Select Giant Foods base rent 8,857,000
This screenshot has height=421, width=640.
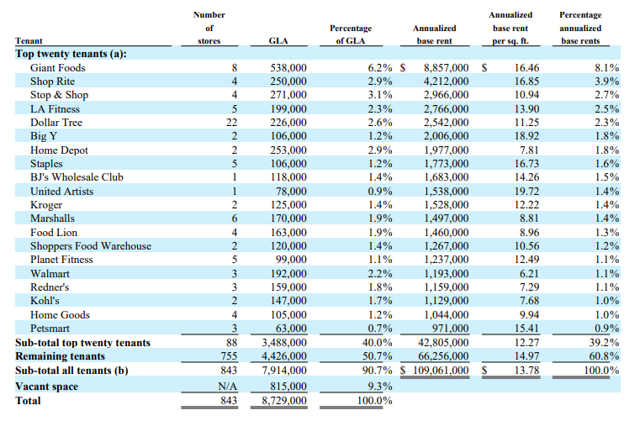pos(446,68)
